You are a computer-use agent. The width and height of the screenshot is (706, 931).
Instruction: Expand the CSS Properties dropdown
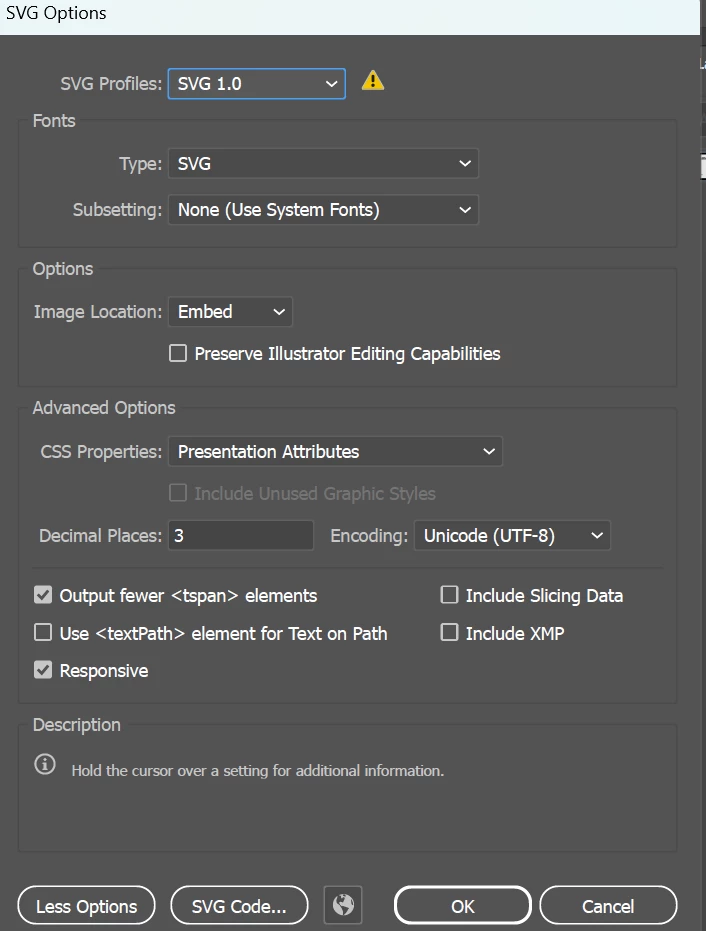click(335, 452)
